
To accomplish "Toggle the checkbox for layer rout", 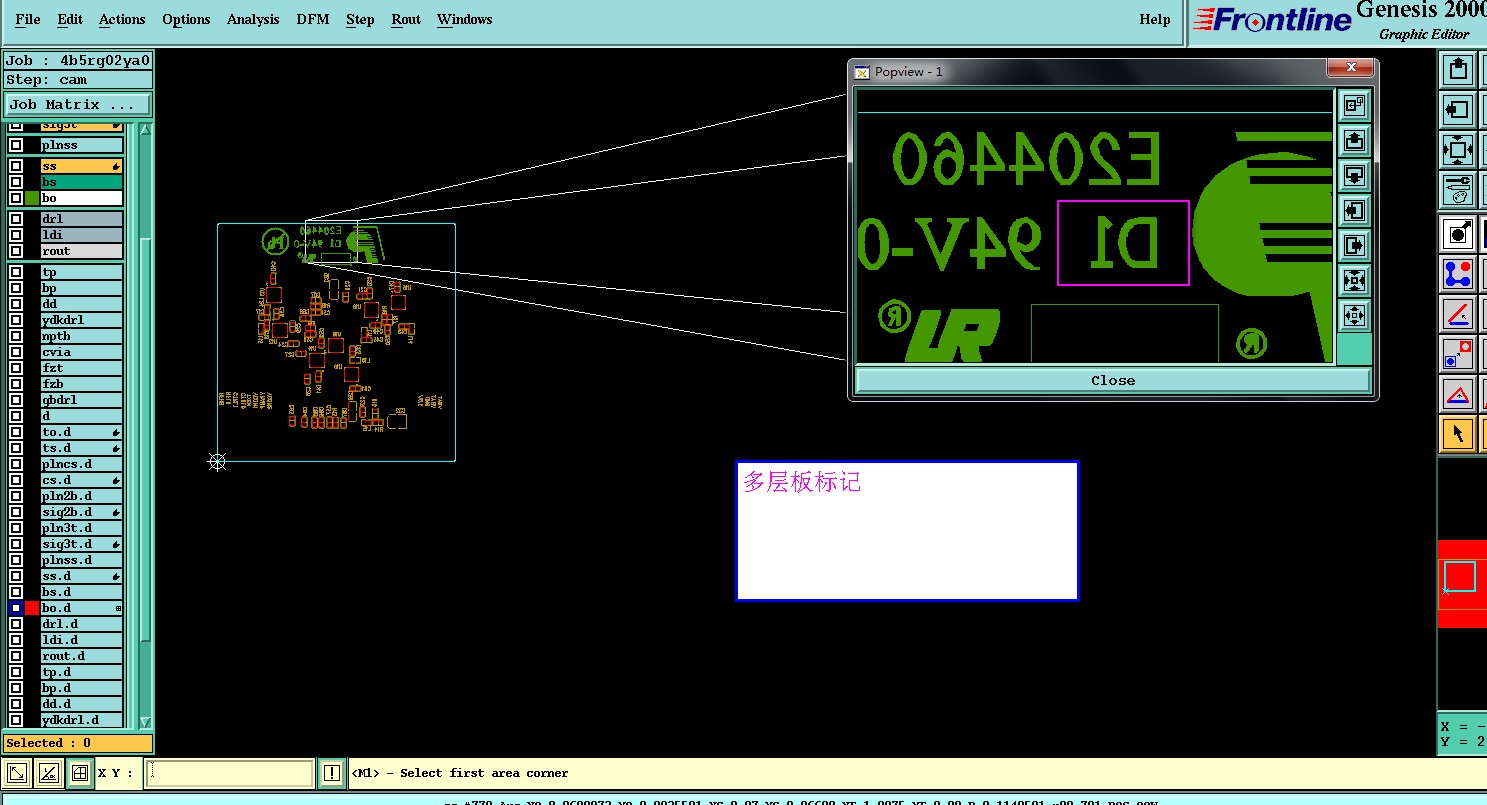I will point(16,251).
